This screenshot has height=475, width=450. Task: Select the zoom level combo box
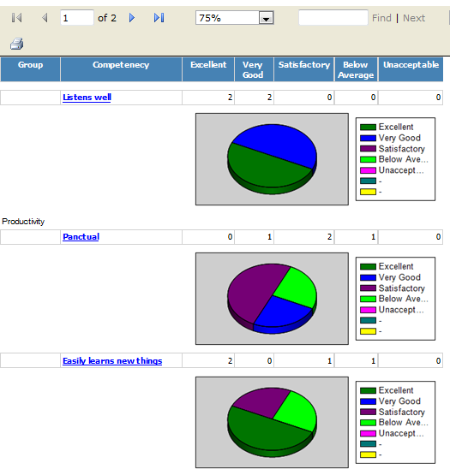click(x=234, y=18)
